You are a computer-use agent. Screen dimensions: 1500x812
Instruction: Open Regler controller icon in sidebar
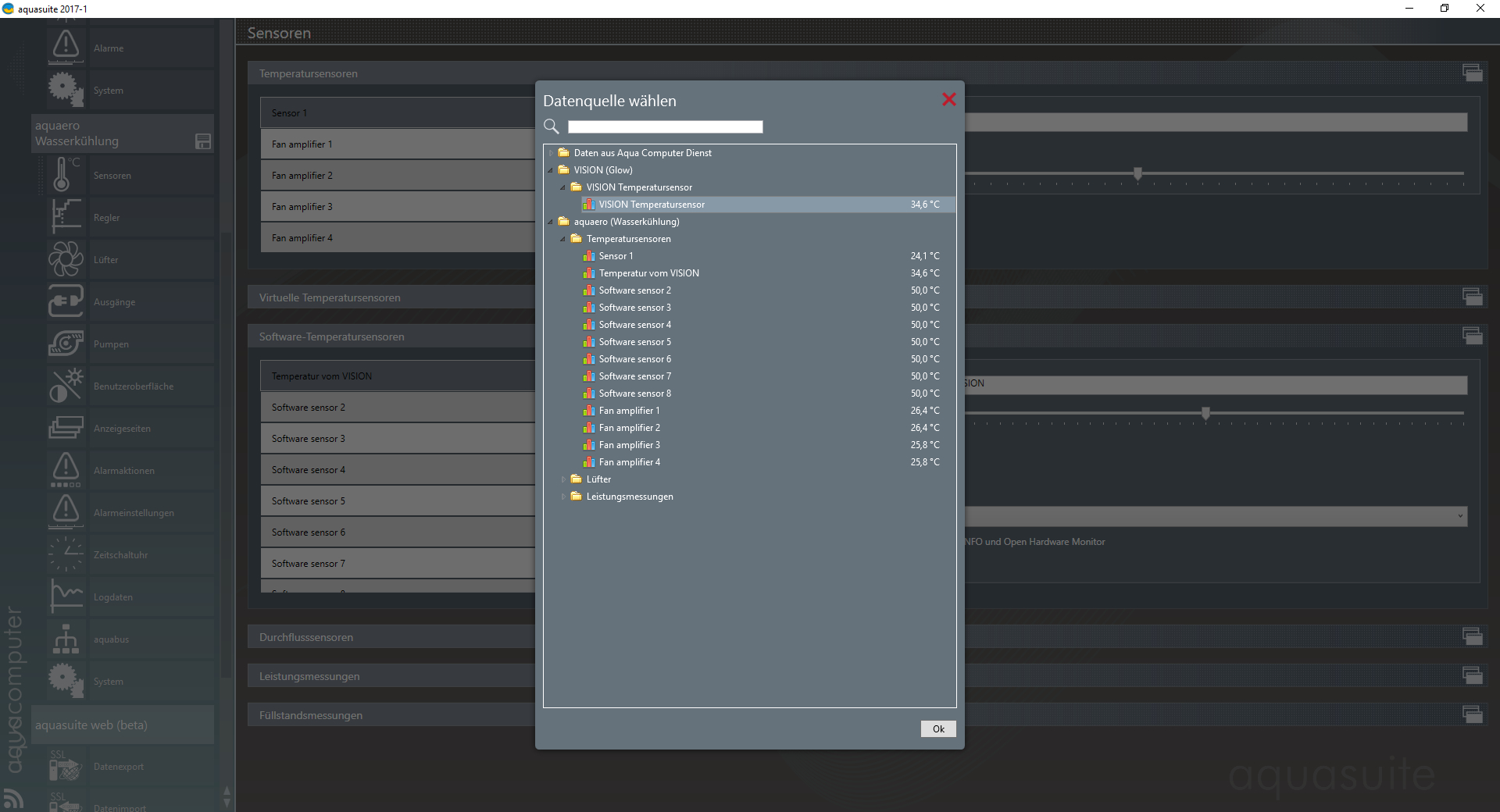[66, 217]
